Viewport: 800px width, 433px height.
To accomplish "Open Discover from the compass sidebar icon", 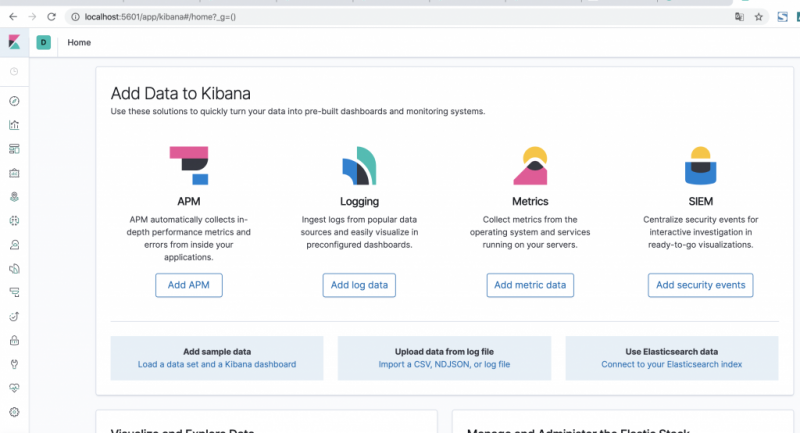I will click(x=14, y=101).
